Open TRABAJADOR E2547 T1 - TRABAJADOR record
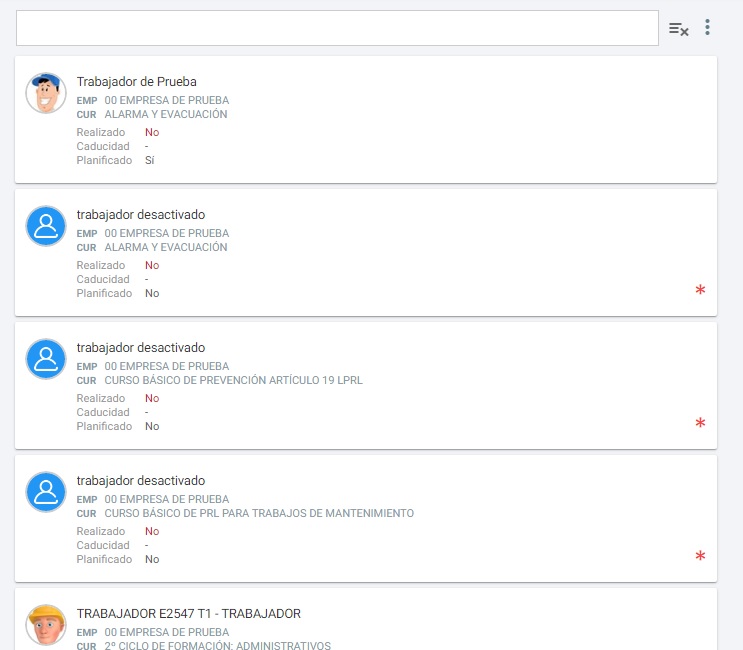Screen dimensions: 743x650 tap(188, 614)
